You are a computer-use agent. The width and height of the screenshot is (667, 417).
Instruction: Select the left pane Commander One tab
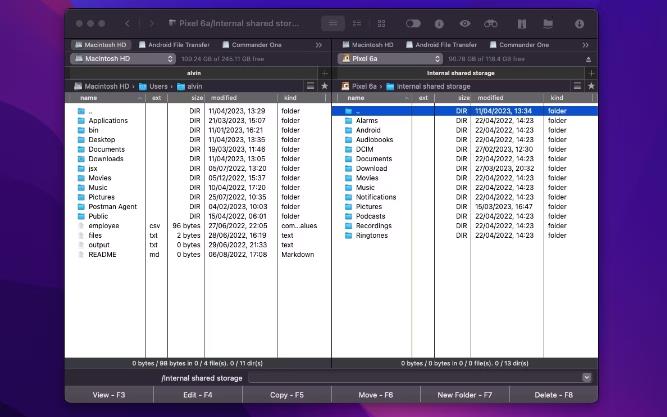point(252,45)
